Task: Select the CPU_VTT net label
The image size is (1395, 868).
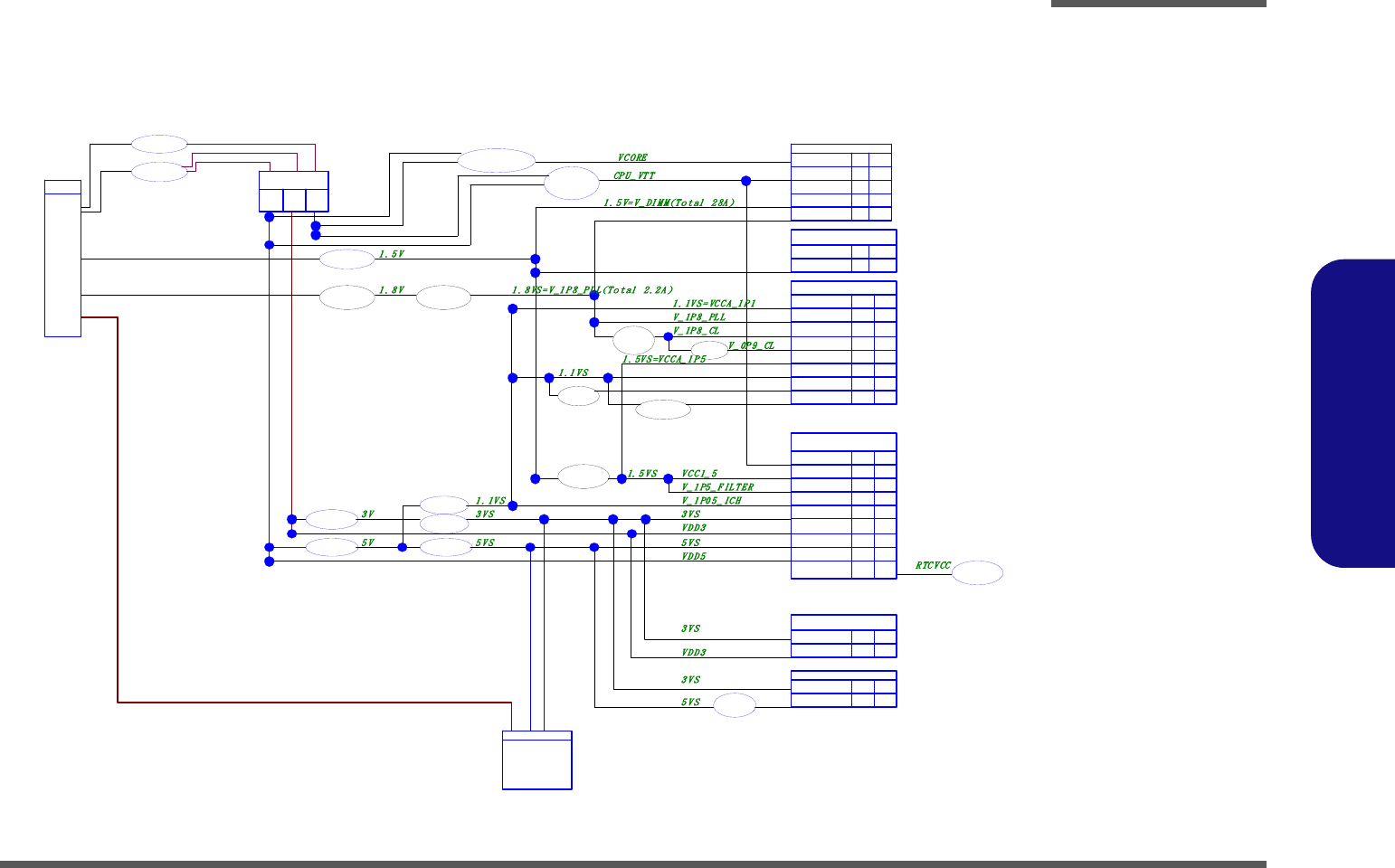Action: (x=634, y=176)
